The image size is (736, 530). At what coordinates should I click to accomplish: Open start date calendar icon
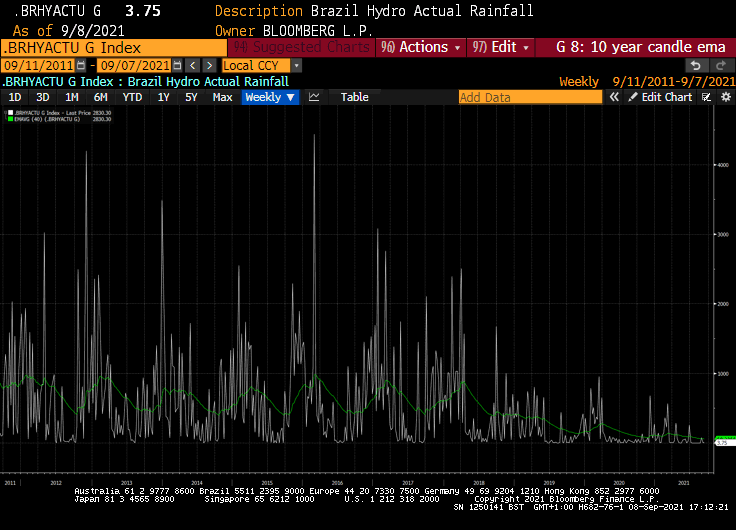click(x=80, y=65)
